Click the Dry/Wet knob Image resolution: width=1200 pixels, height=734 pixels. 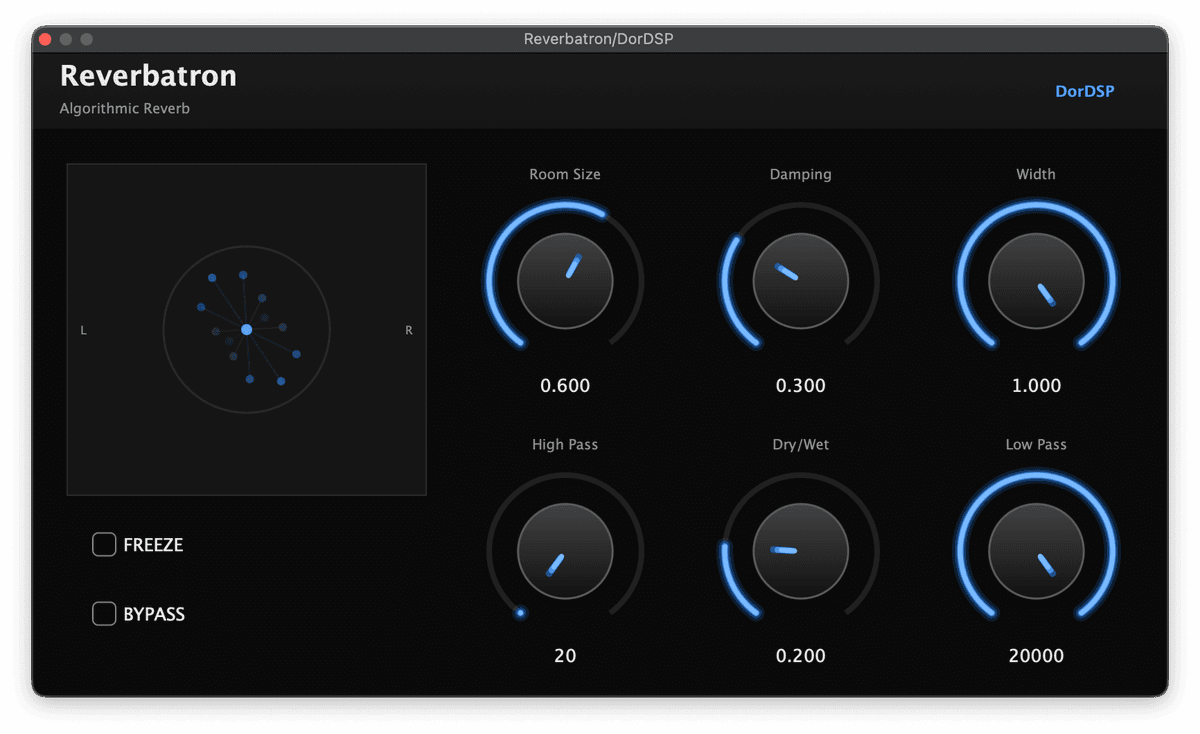click(800, 550)
